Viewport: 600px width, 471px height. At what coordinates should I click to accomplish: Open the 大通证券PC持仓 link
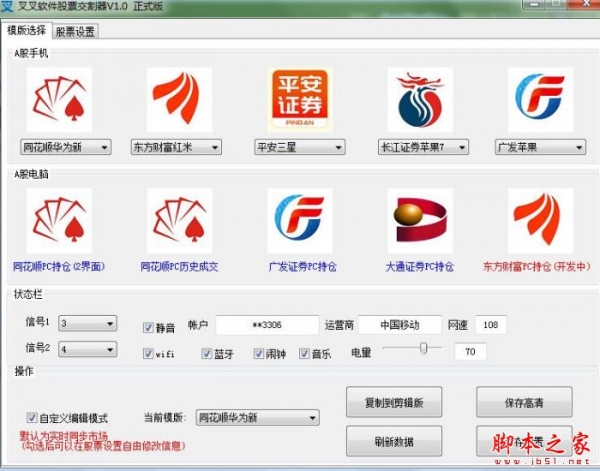click(x=419, y=266)
